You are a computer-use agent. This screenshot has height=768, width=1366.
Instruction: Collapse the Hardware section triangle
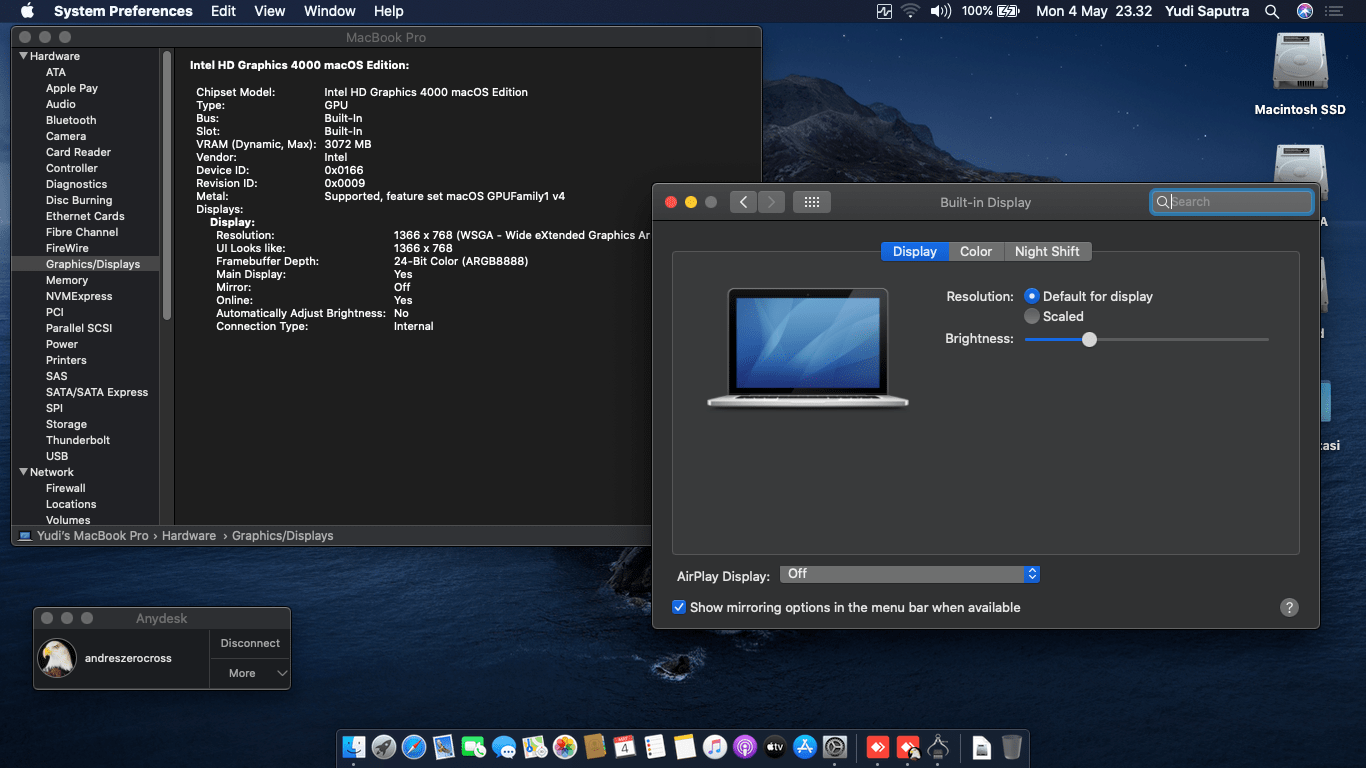pyautogui.click(x=23, y=56)
